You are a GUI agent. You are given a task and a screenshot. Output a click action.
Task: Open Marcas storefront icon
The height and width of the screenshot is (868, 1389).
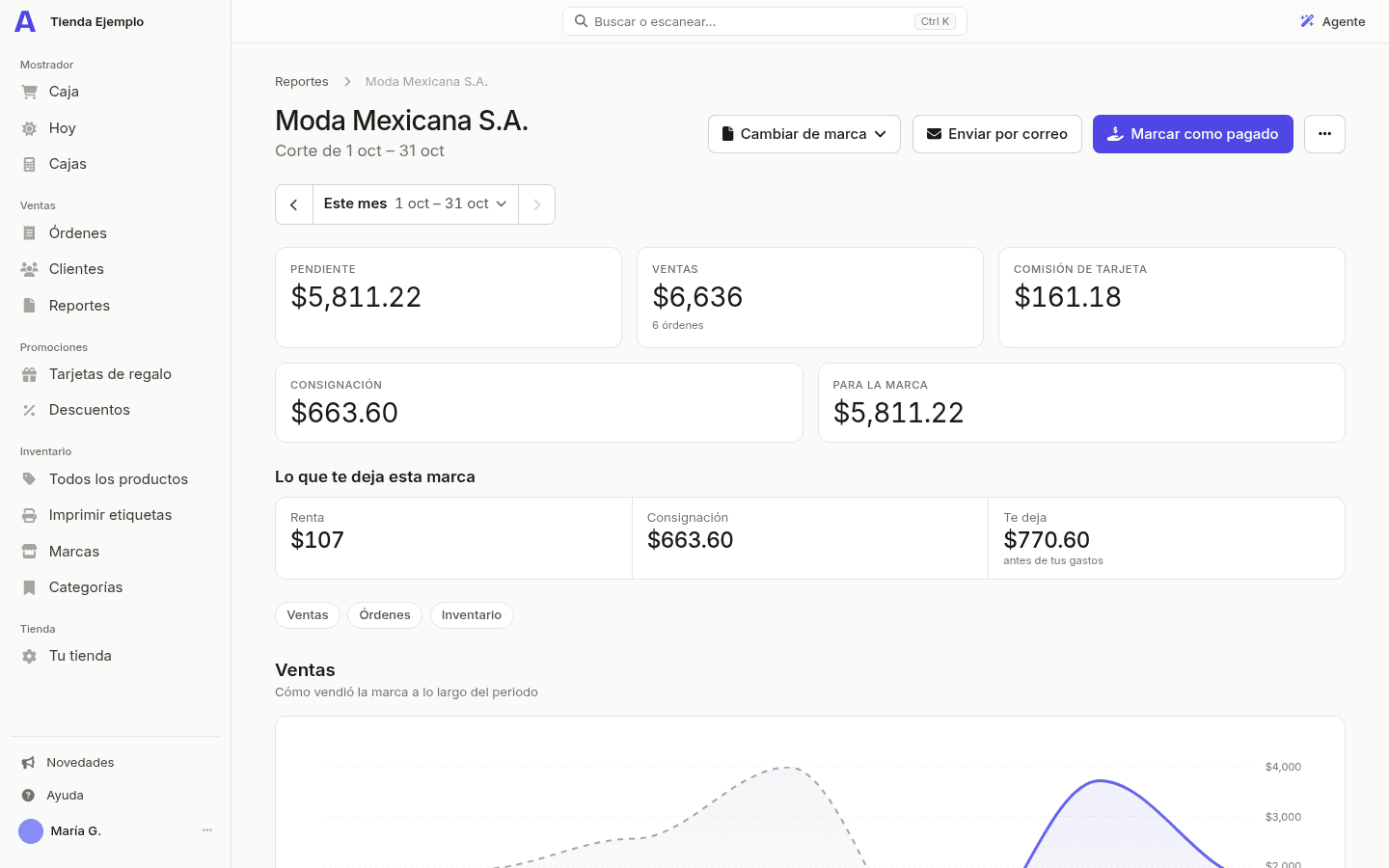pos(29,552)
